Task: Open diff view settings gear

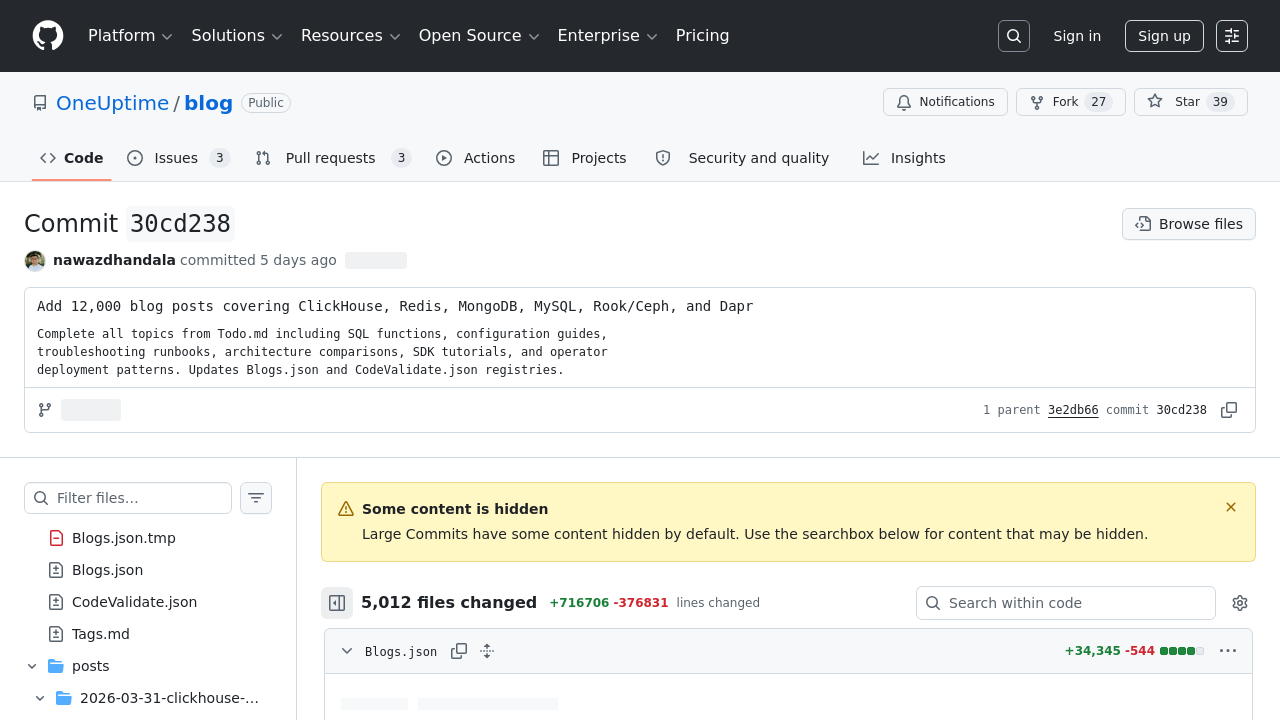Action: click(x=1240, y=603)
